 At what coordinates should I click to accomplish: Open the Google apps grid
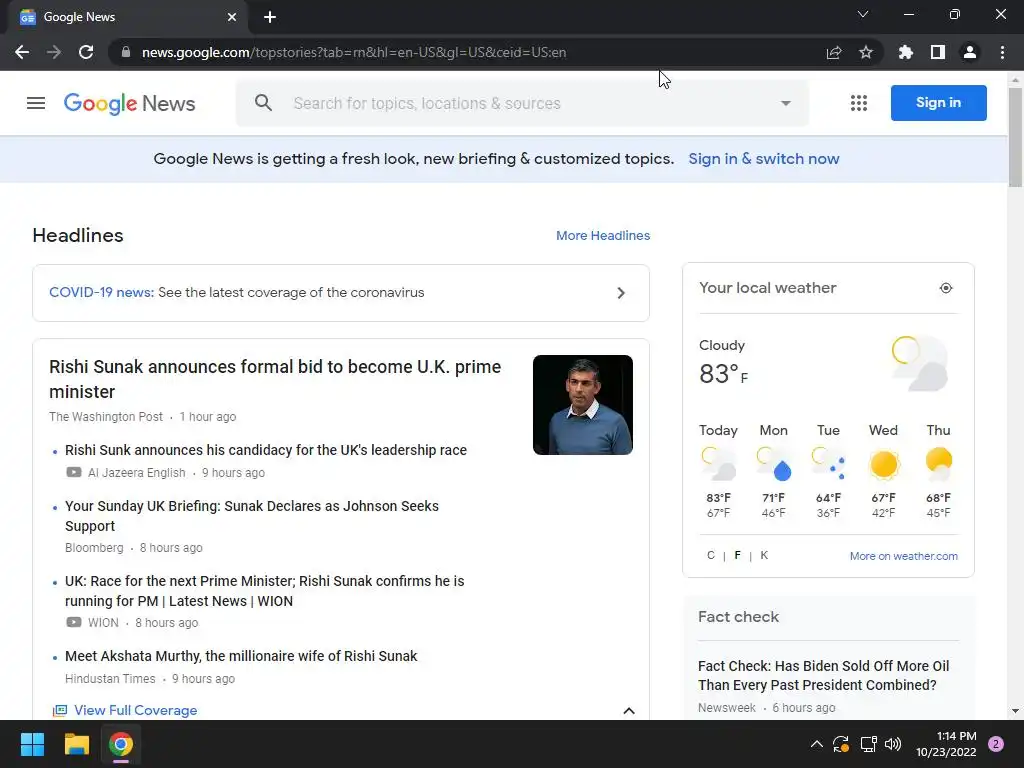(859, 103)
